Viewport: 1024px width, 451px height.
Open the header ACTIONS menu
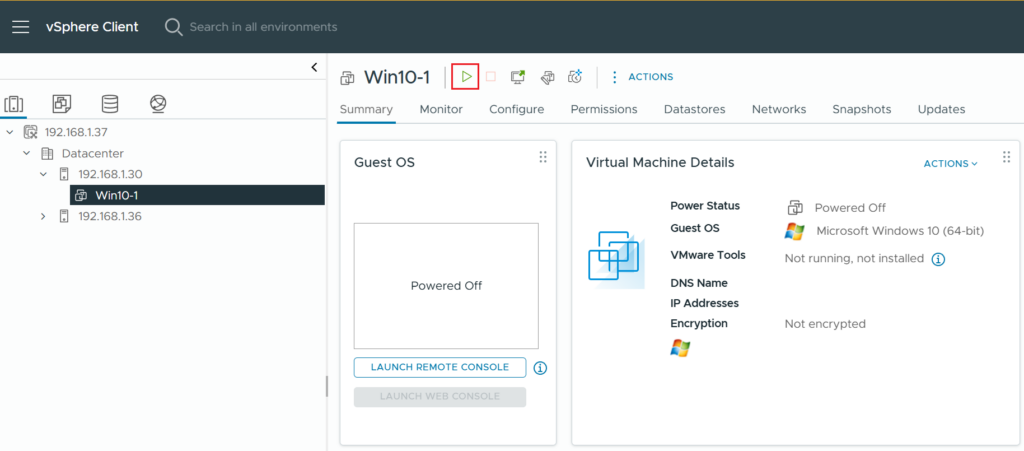point(641,77)
